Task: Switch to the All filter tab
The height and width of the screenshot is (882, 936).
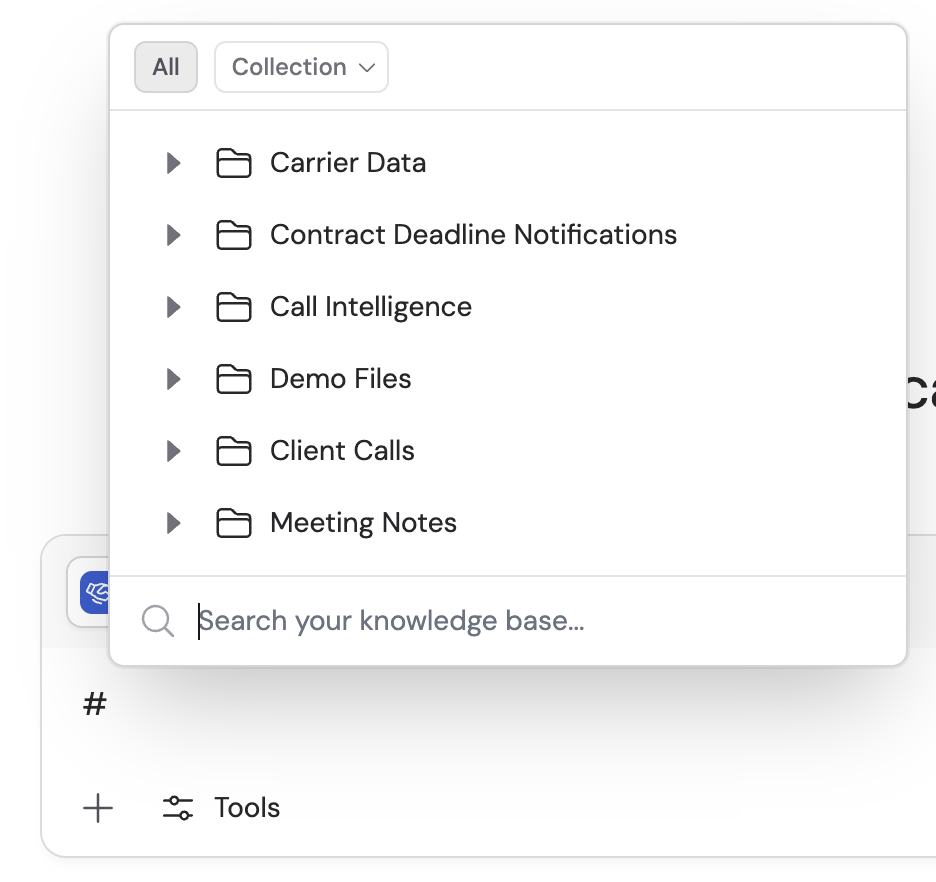Action: click(x=166, y=67)
